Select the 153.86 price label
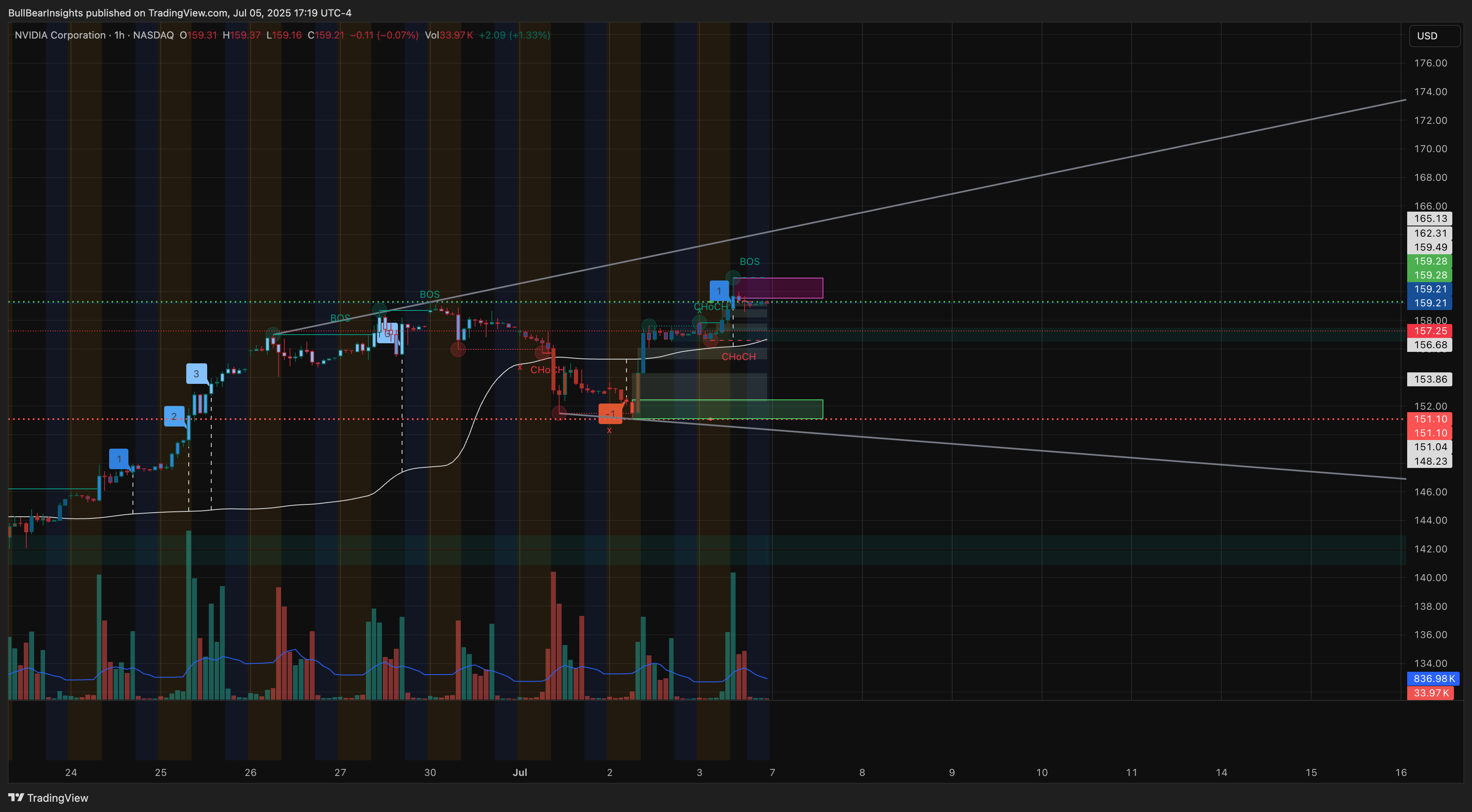Viewport: 1472px width, 812px height. [x=1429, y=379]
